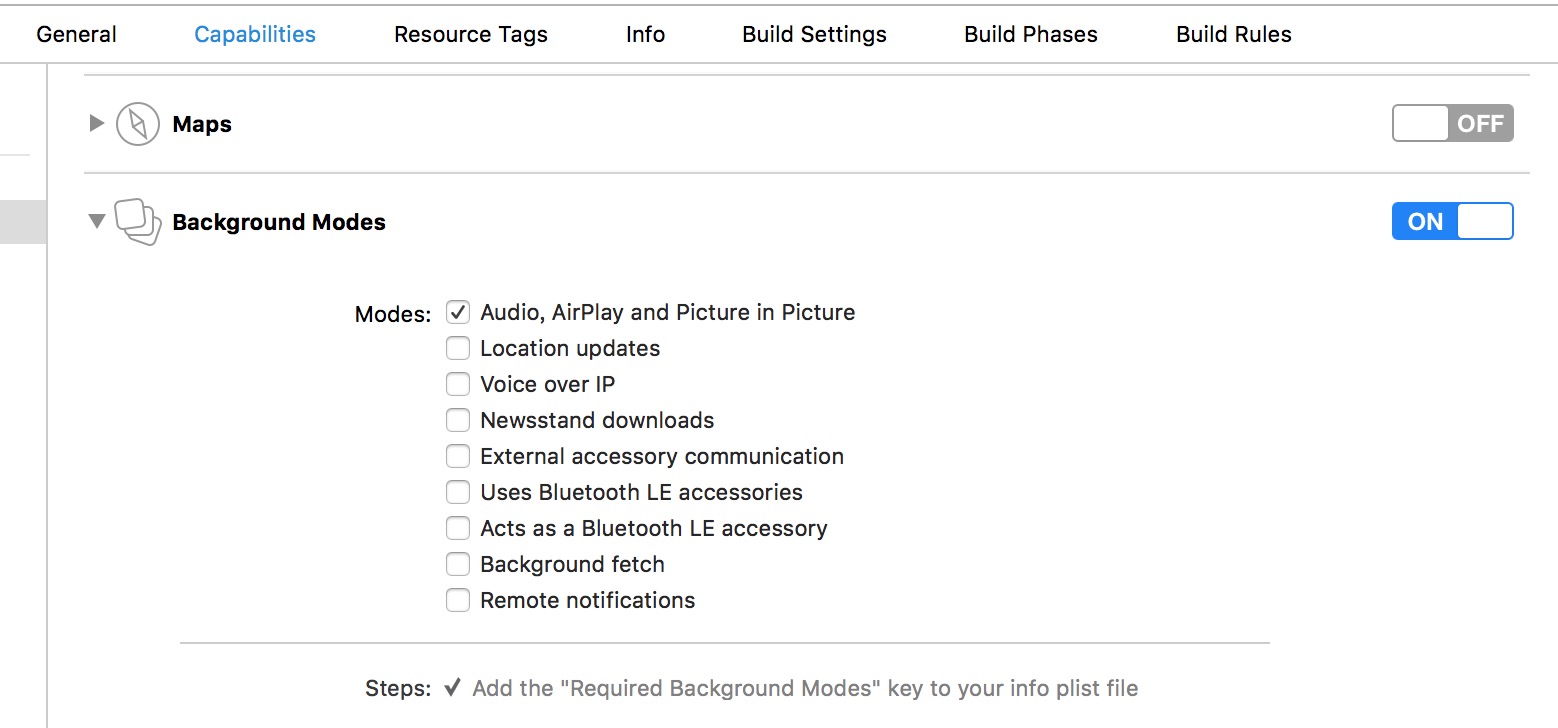This screenshot has height=728, width=1558.
Task: Tick External accessory communication checkbox
Action: [x=458, y=456]
